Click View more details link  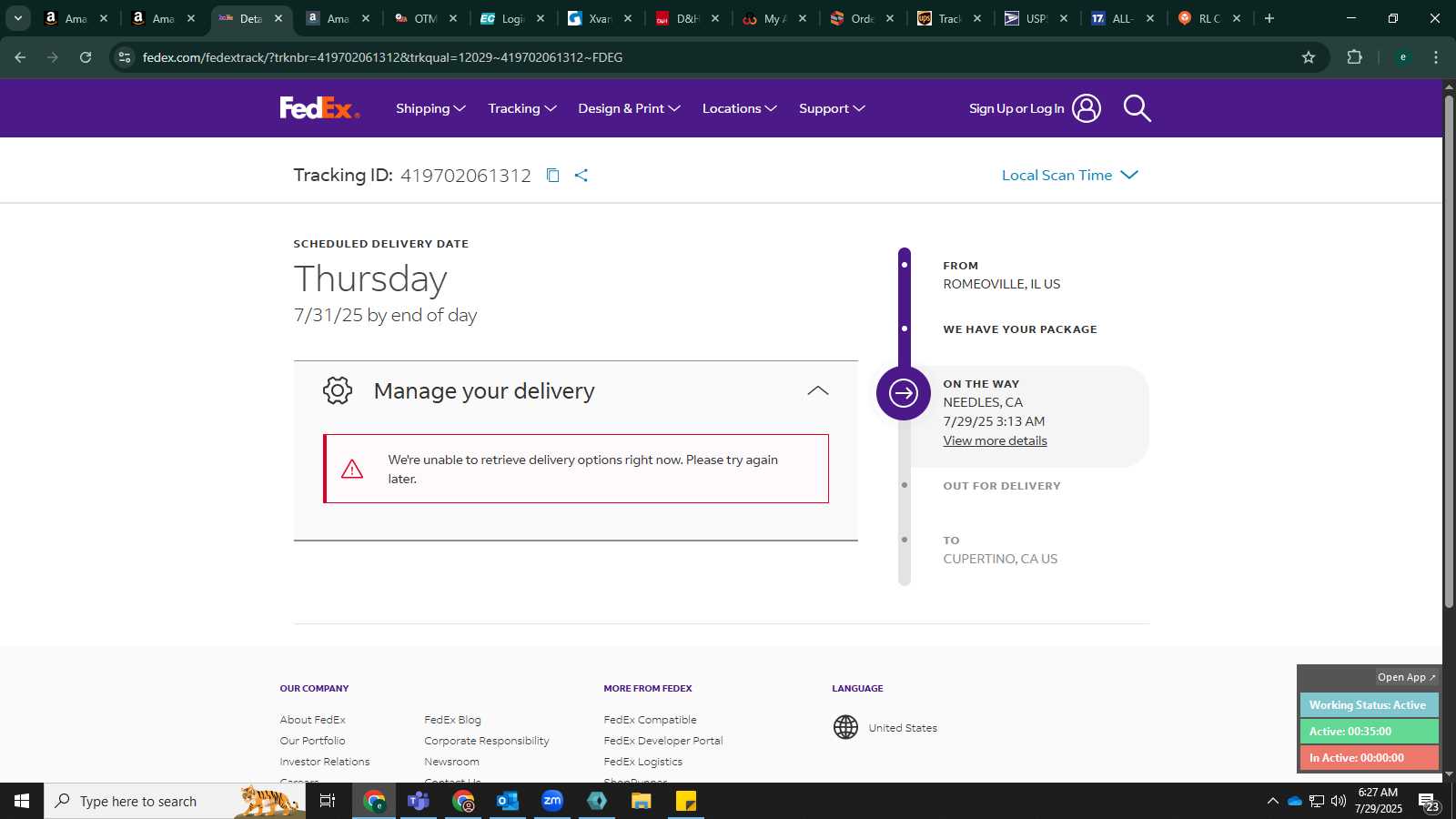coord(995,440)
